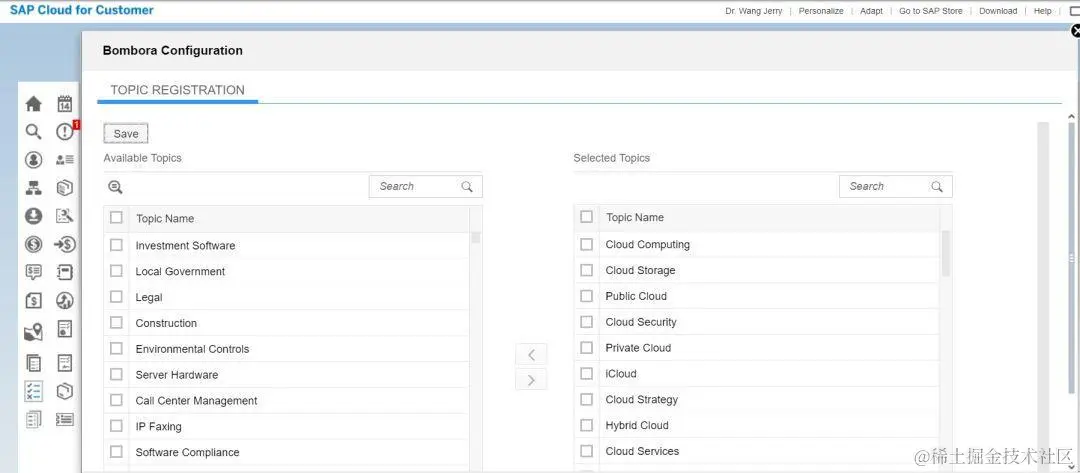Image resolution: width=1080 pixels, height=473 pixels.
Task: Click the Cloud Strategy row text
Action: pos(641,399)
